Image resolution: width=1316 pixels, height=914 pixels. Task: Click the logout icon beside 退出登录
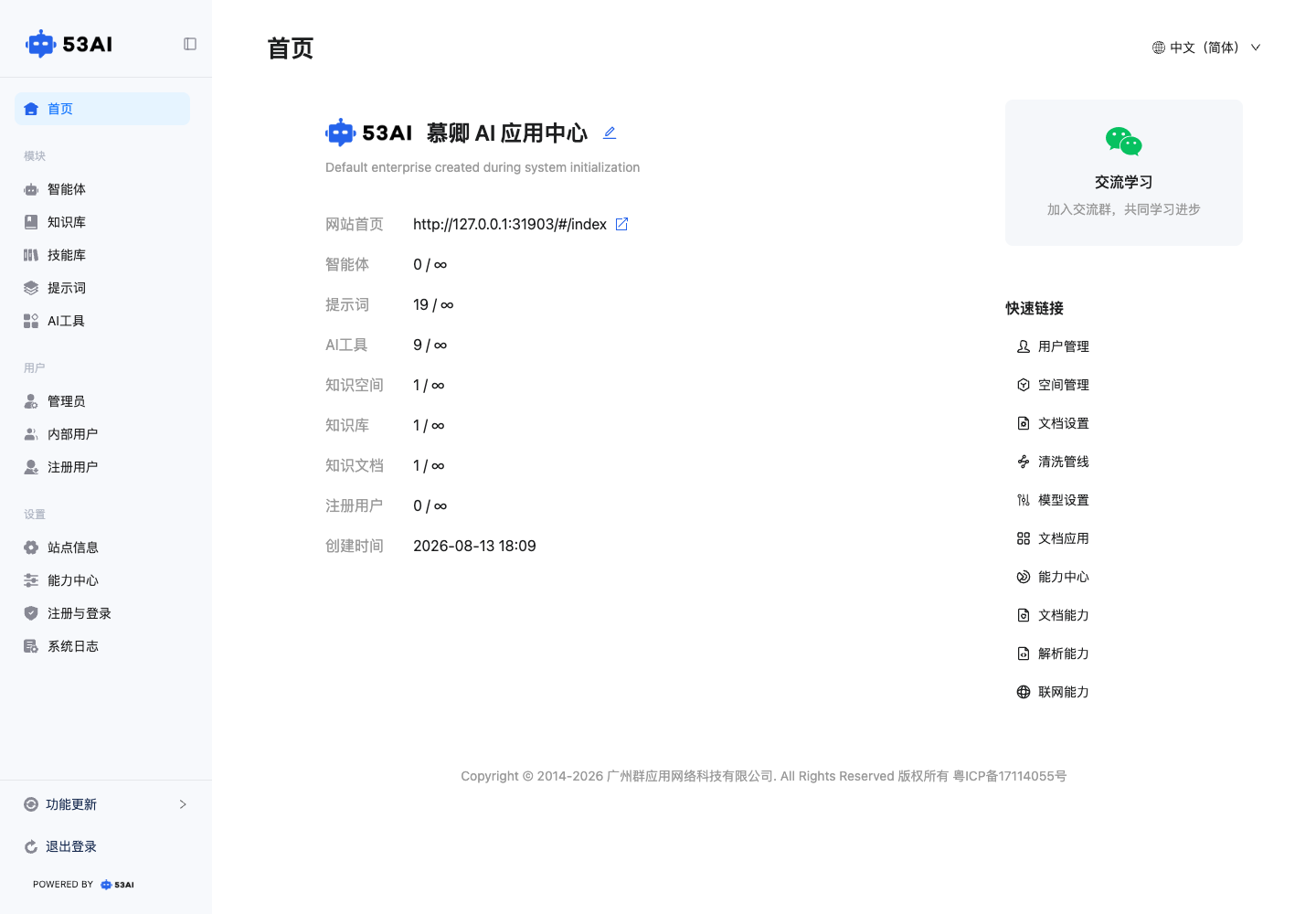coord(31,846)
